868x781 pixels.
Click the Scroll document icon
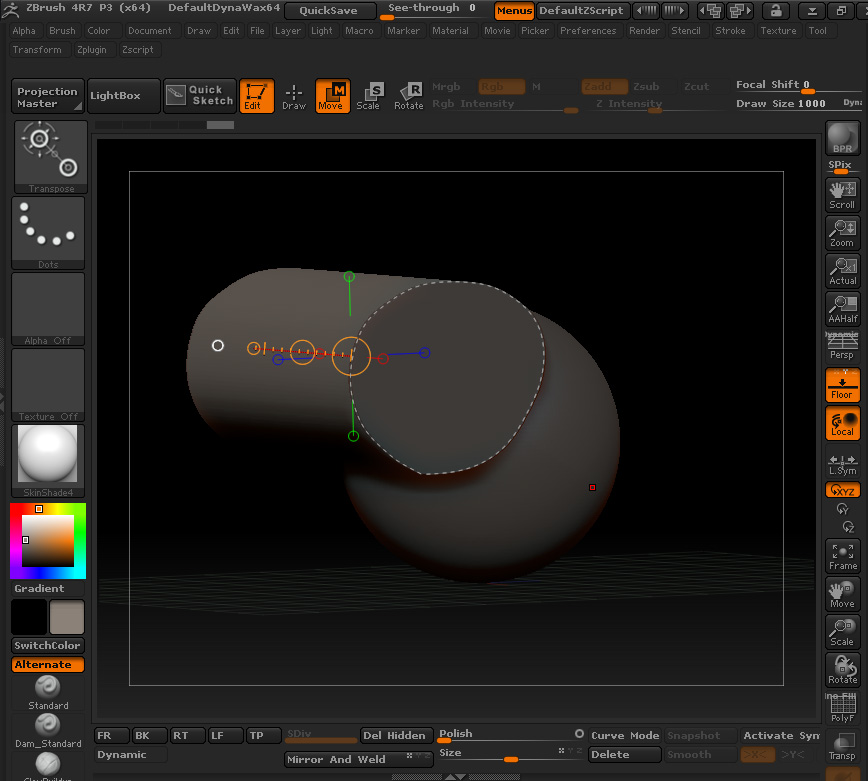tap(843, 195)
